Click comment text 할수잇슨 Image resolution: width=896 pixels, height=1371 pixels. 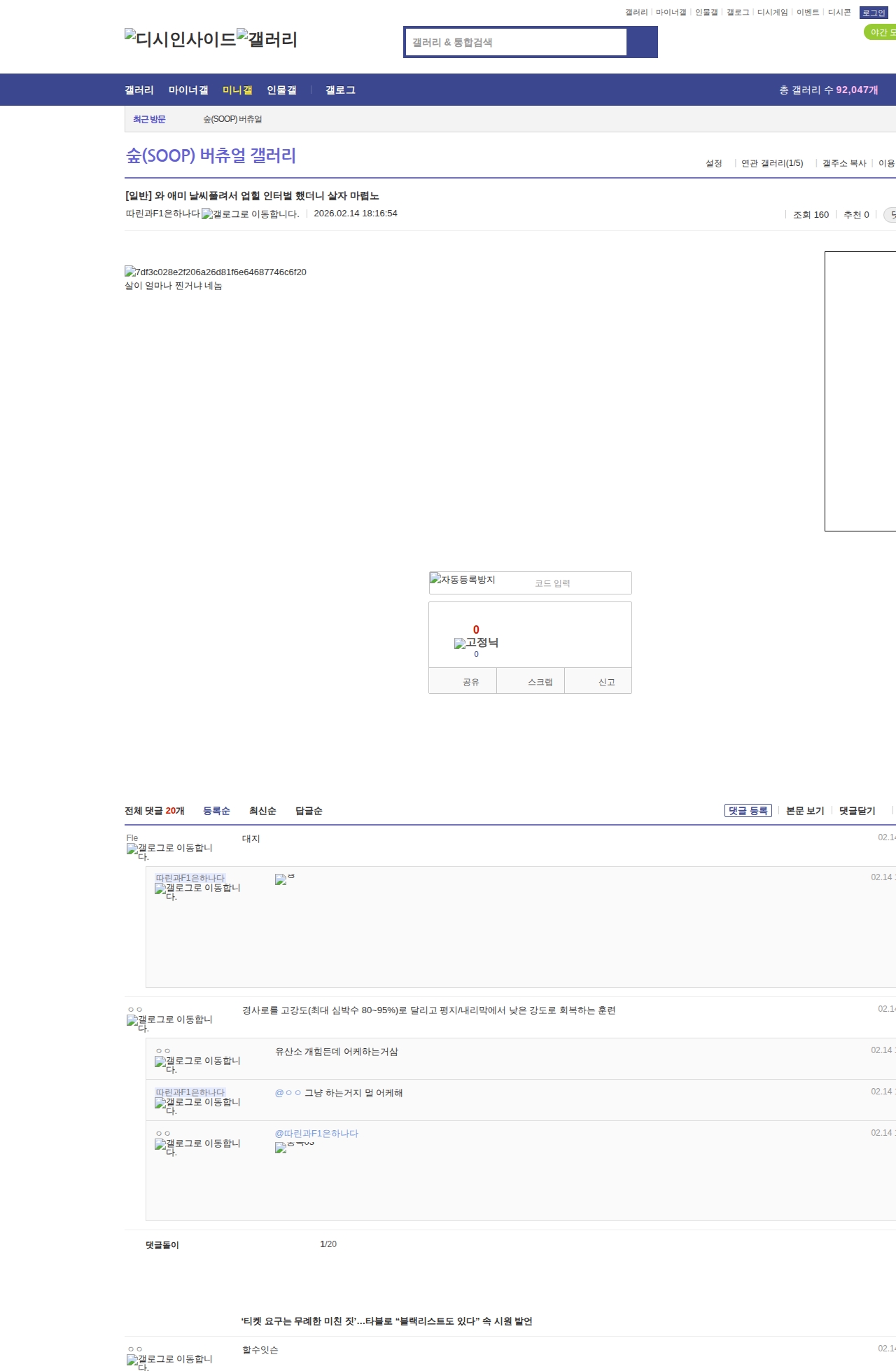[x=260, y=1350]
